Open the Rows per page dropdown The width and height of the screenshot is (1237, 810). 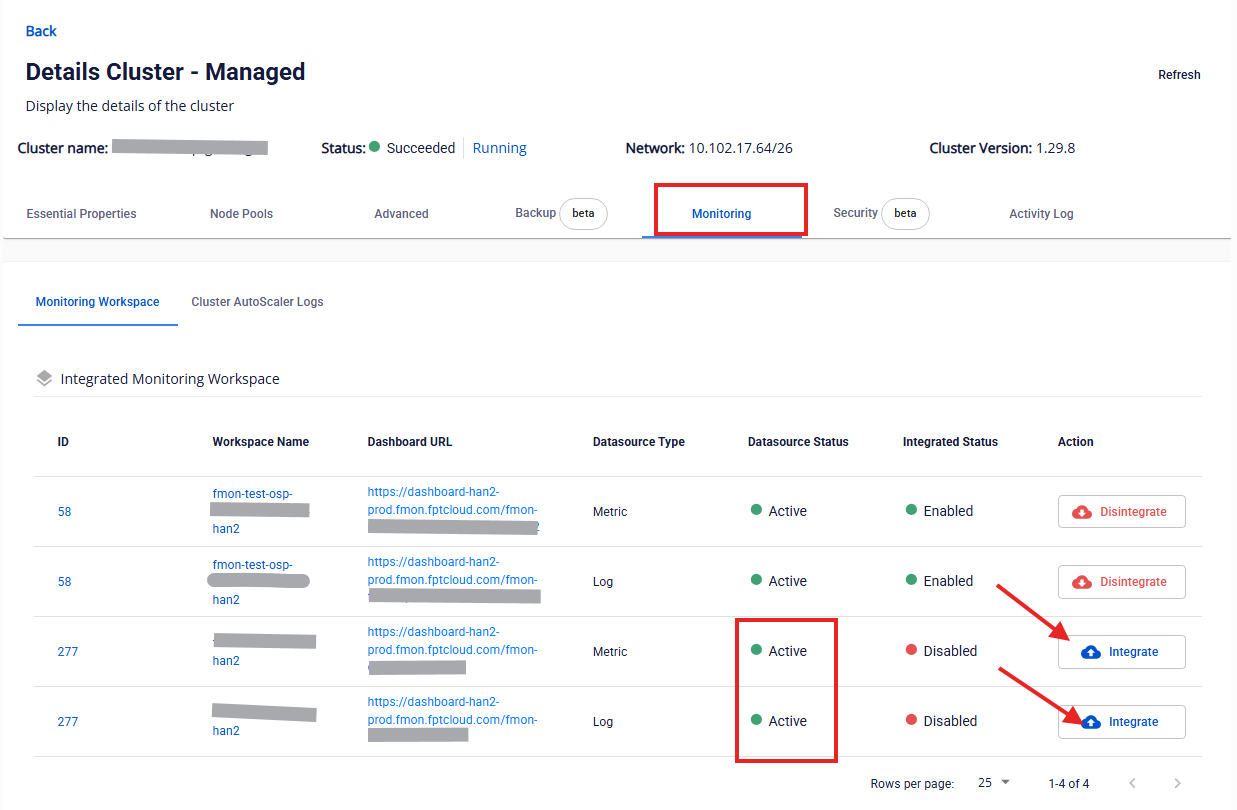coord(994,783)
